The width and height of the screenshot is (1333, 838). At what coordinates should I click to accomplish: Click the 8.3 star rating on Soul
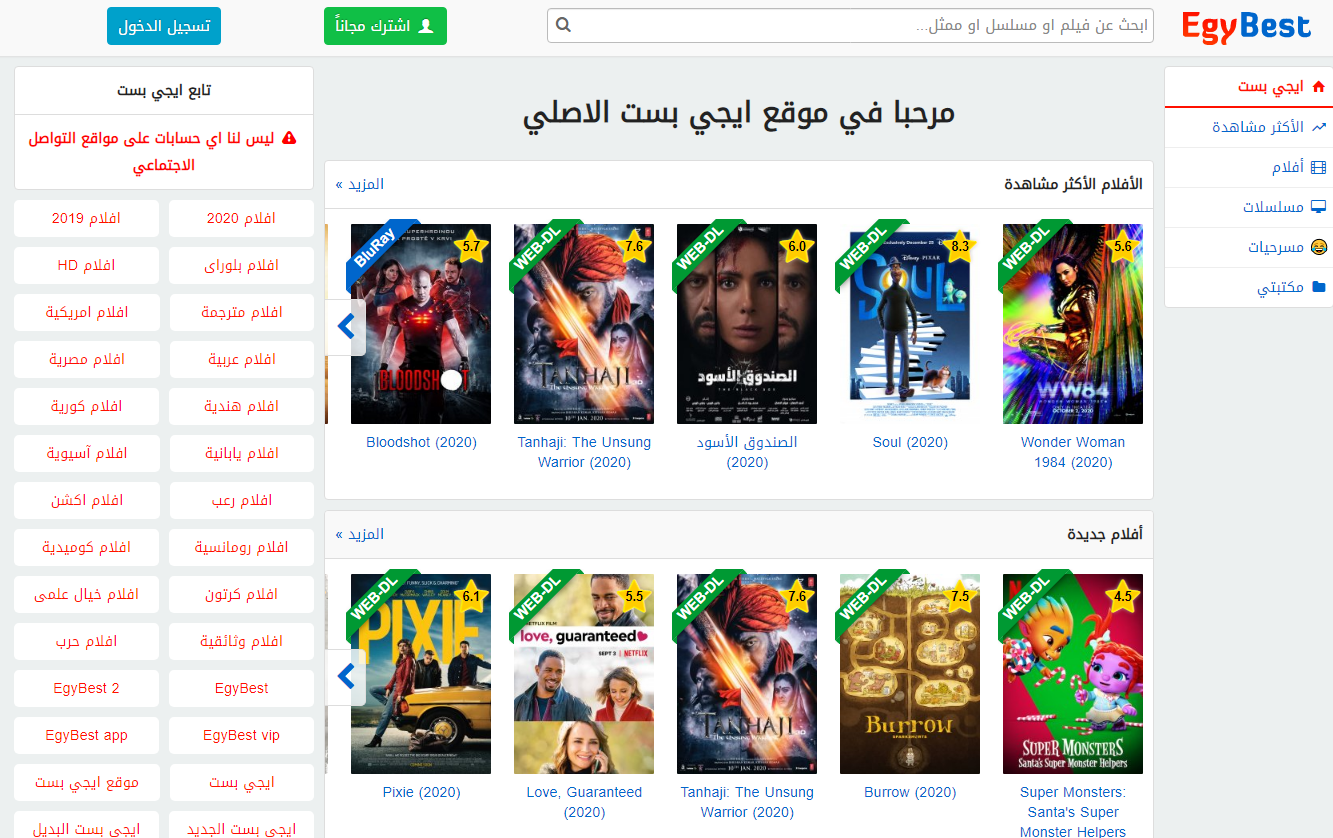coord(960,245)
